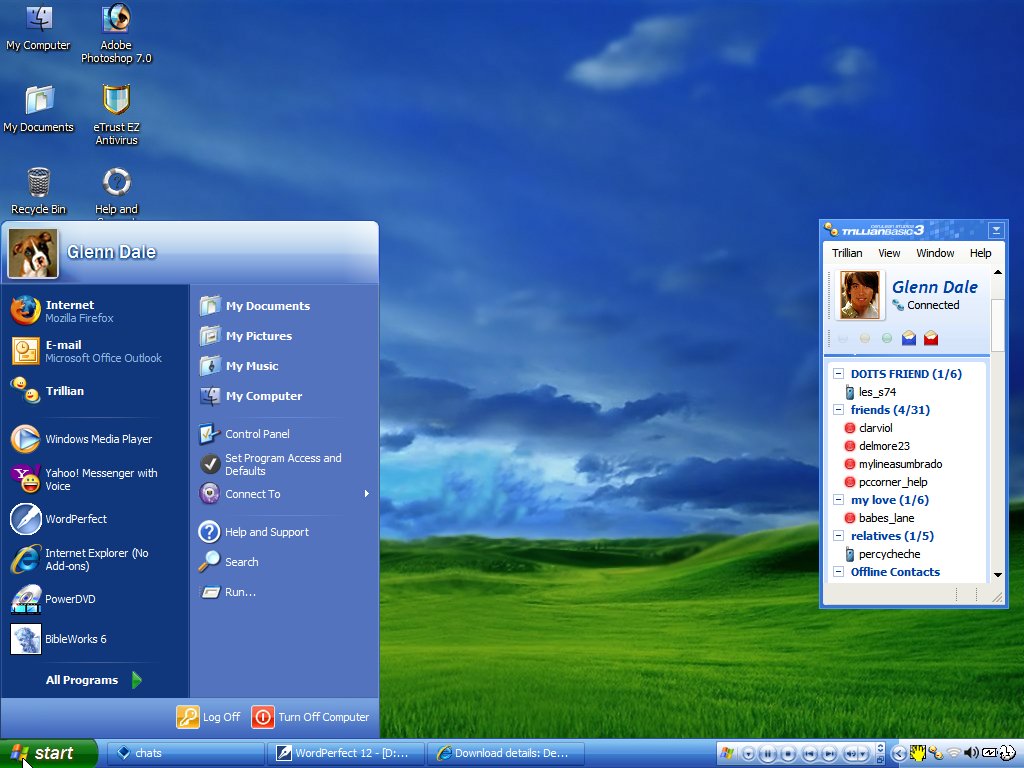Collapse the friends (4/31) group

coord(839,409)
